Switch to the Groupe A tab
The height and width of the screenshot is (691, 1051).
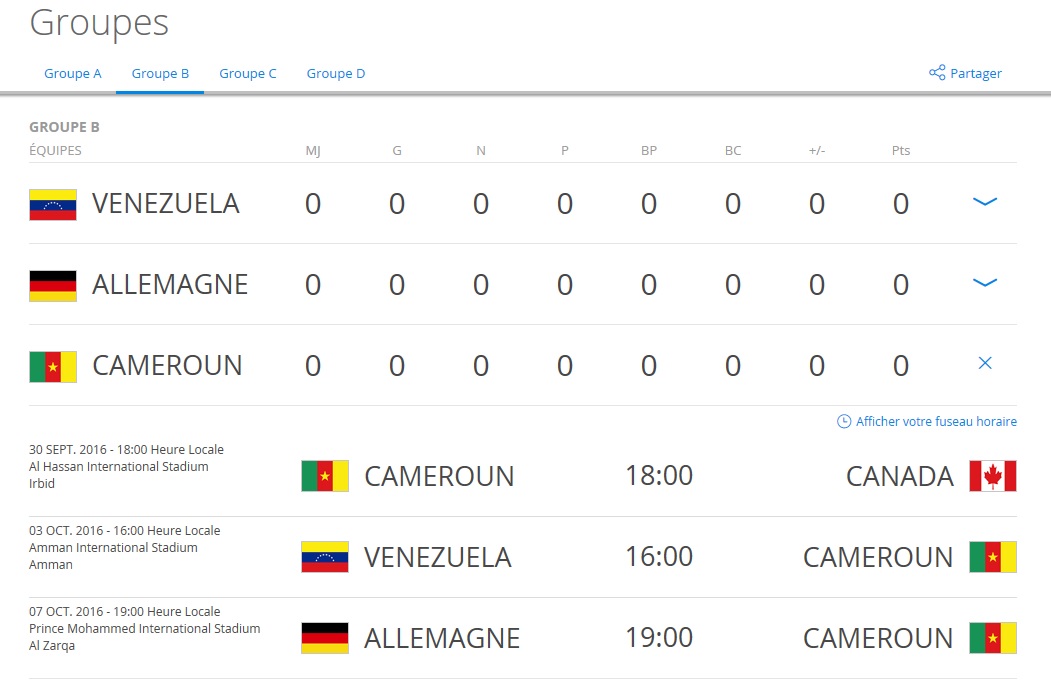(x=73, y=73)
